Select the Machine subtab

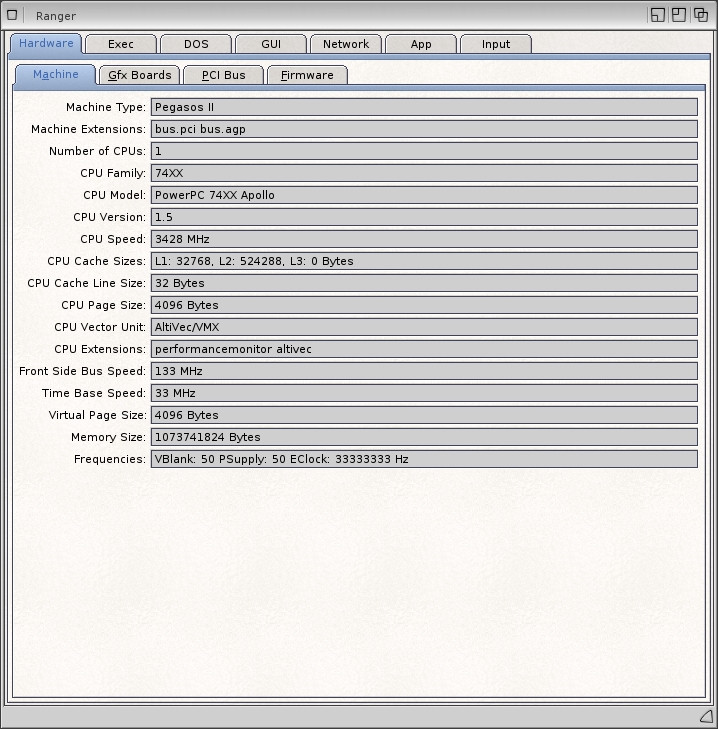pos(55,75)
